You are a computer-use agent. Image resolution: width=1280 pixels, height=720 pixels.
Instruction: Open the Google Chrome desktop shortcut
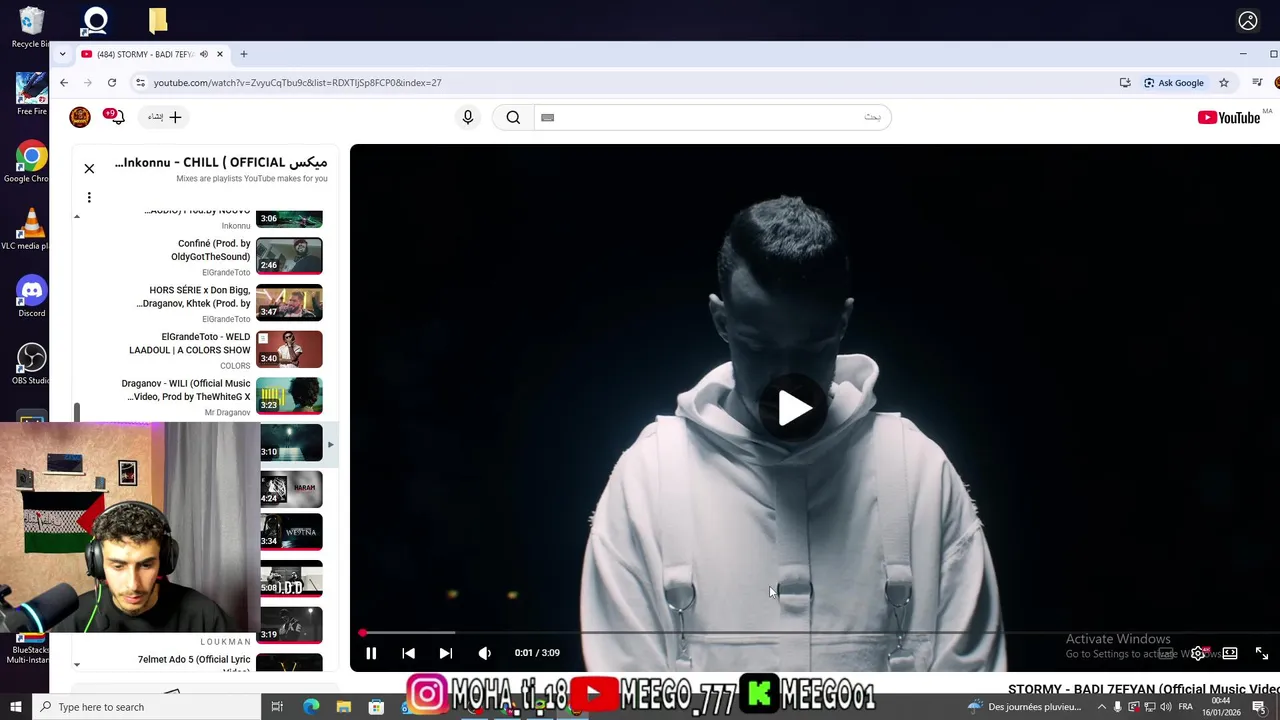(x=31, y=163)
